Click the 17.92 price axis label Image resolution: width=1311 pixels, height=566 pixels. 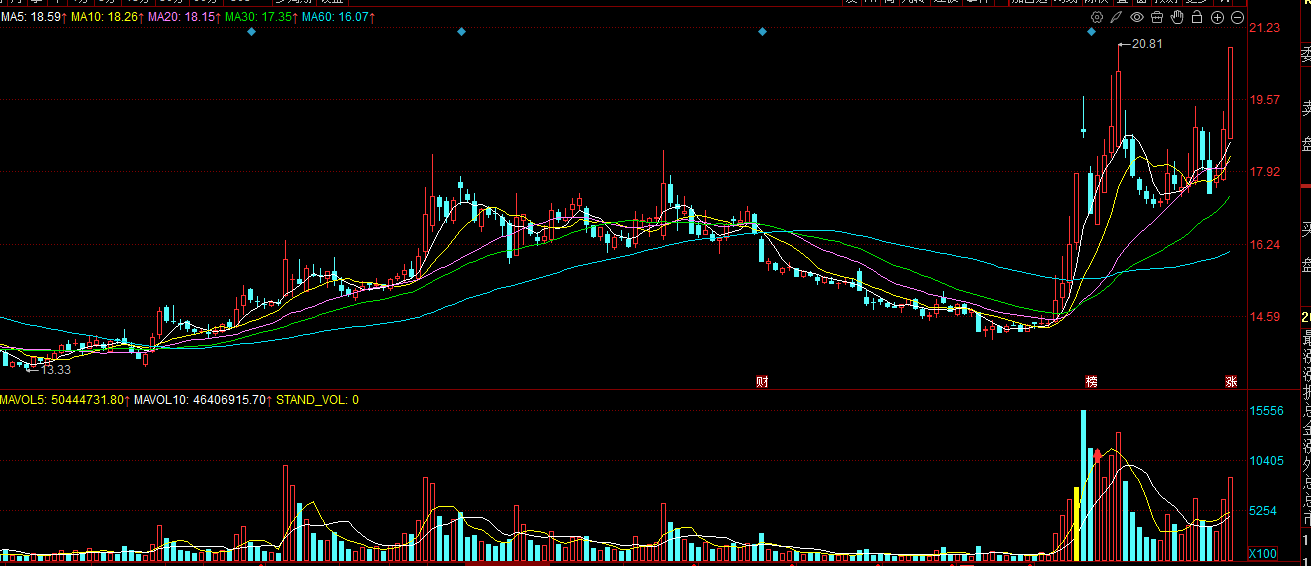1265,172
